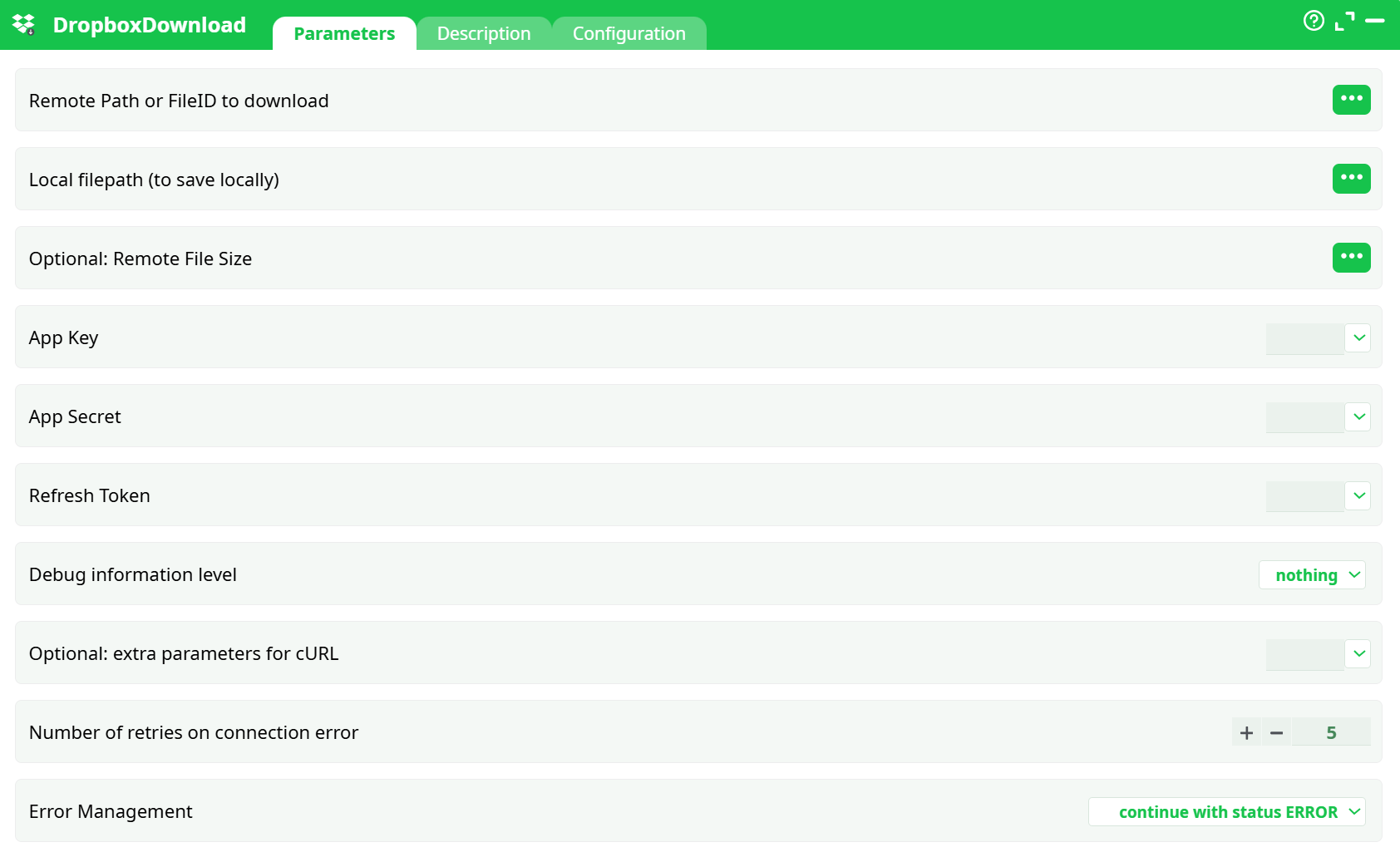This screenshot has height=852, width=1400.
Task: Open the App Secret dropdown
Action: (x=1357, y=416)
